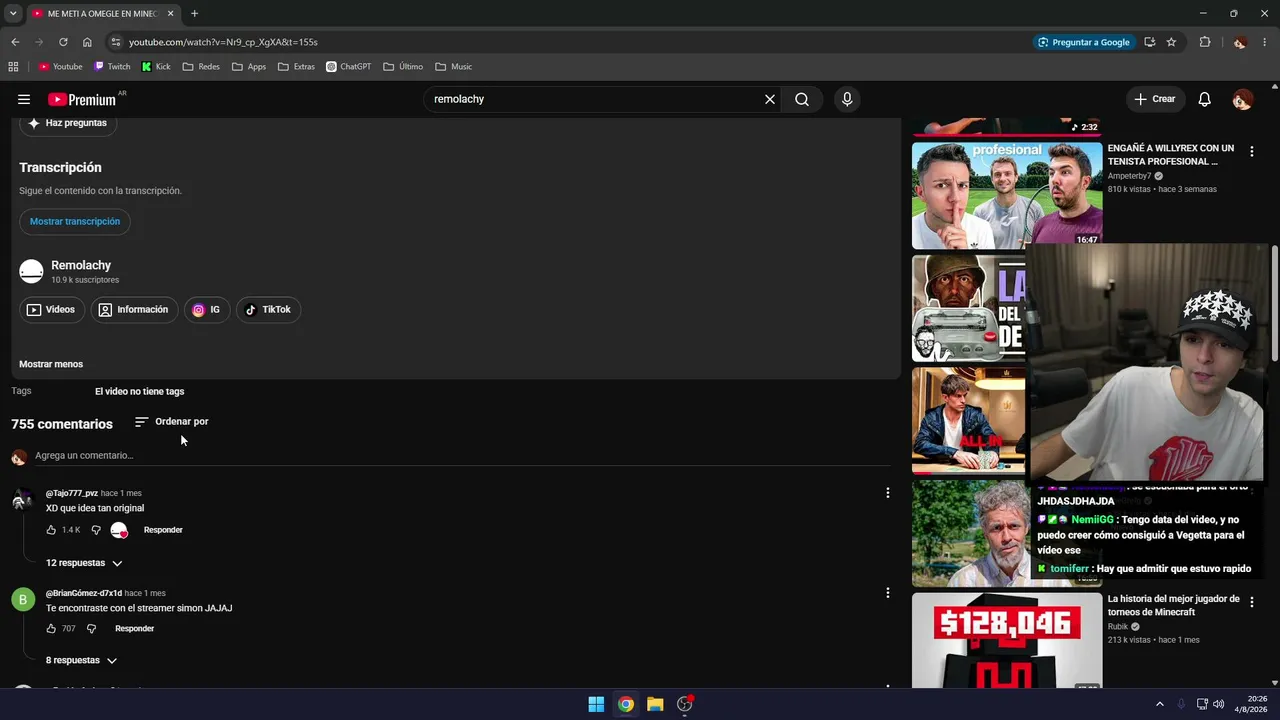The image size is (1280, 720).
Task: Like the Tajo777_pvz comment
Action: 51,530
